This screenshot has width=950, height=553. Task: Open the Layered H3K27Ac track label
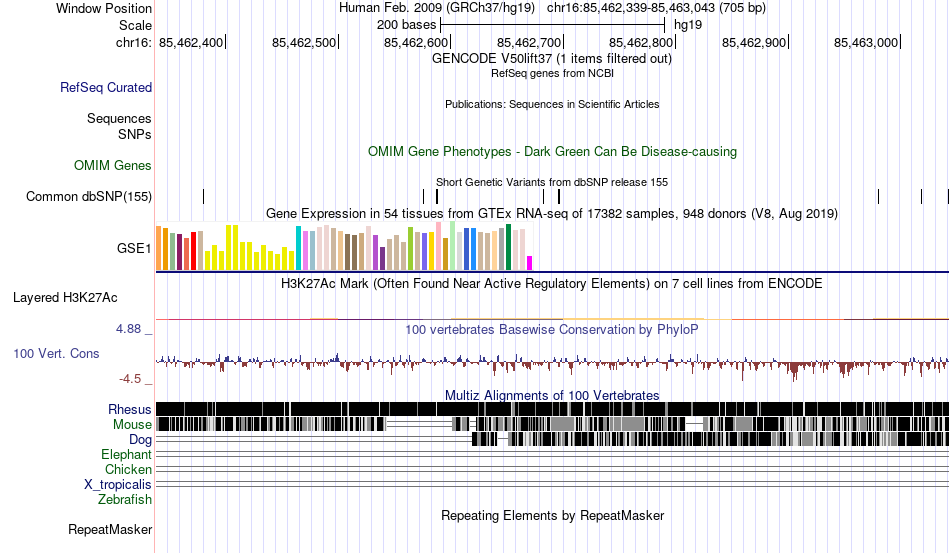(x=65, y=297)
